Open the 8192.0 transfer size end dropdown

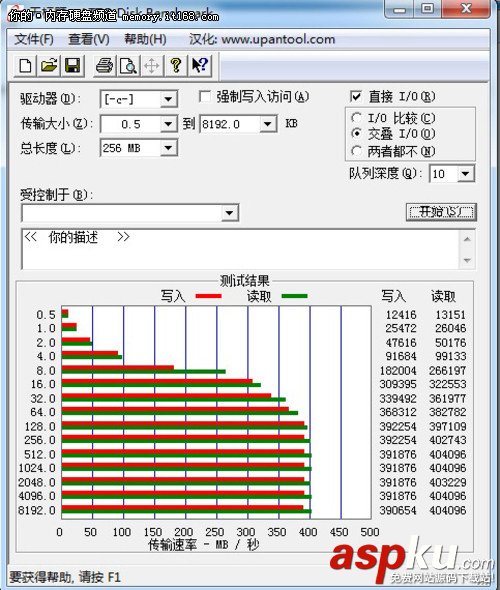pyautogui.click(x=268, y=124)
